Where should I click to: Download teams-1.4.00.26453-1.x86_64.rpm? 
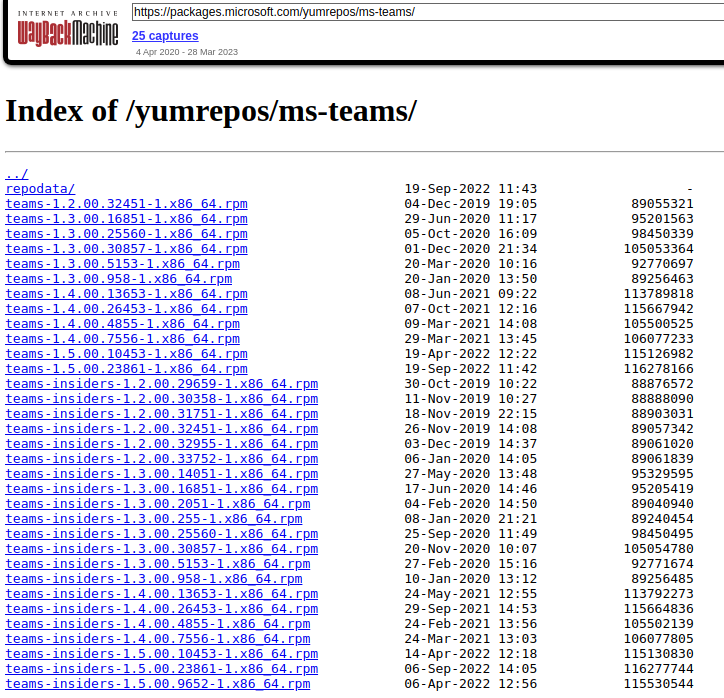[x=127, y=309]
